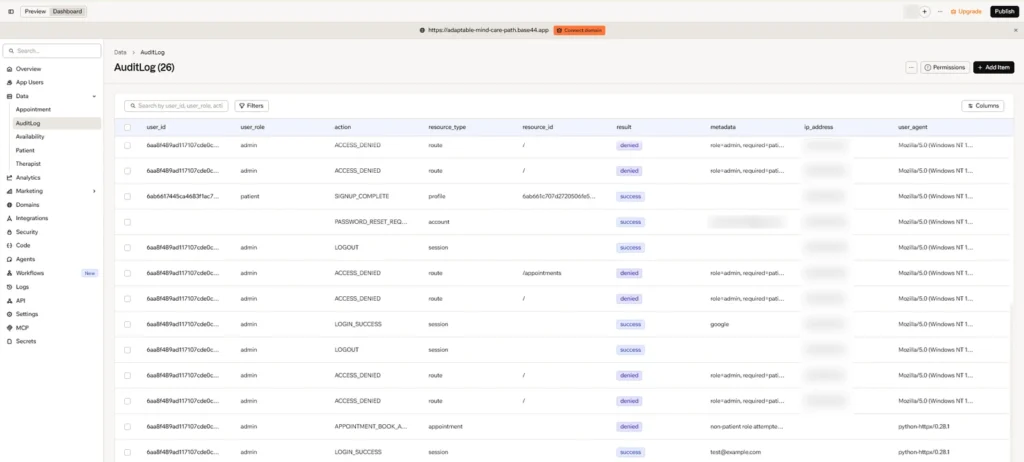Open Agents from the sidebar
1024x462 pixels.
click(x=25, y=259)
